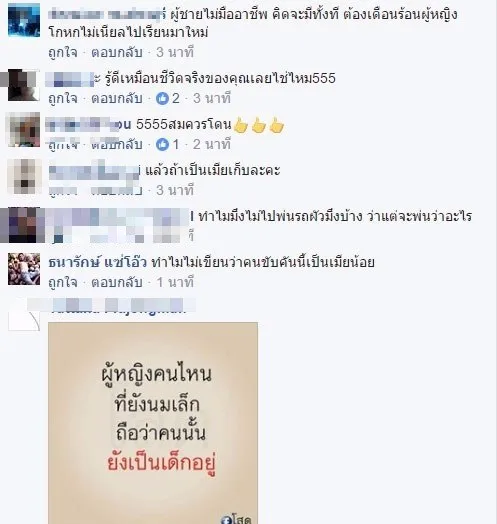This screenshot has height=524, width=497.
Task: Open the first commenter's blue avatar
Action: (24, 20)
